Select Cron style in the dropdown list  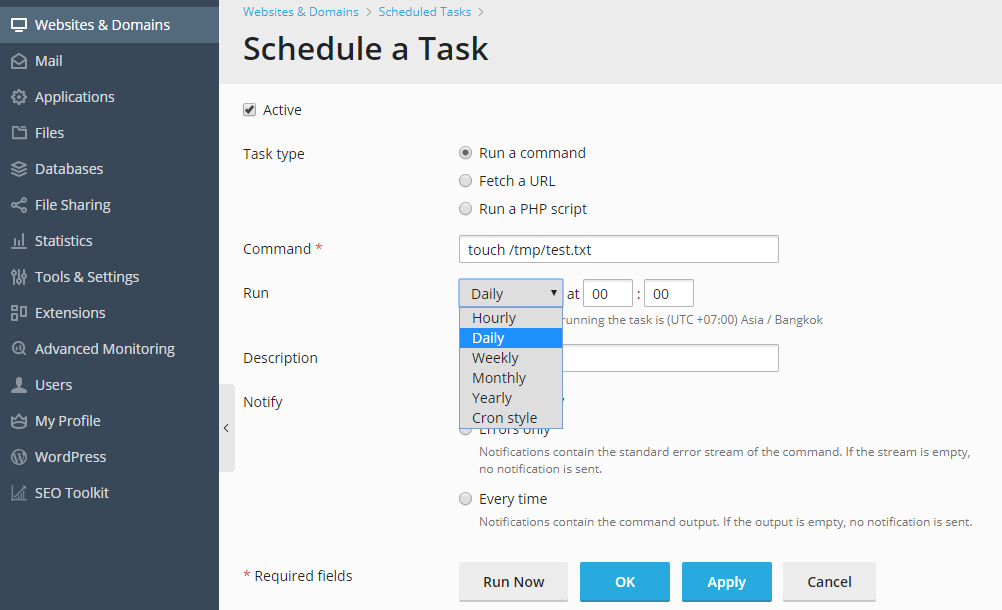pyautogui.click(x=504, y=418)
